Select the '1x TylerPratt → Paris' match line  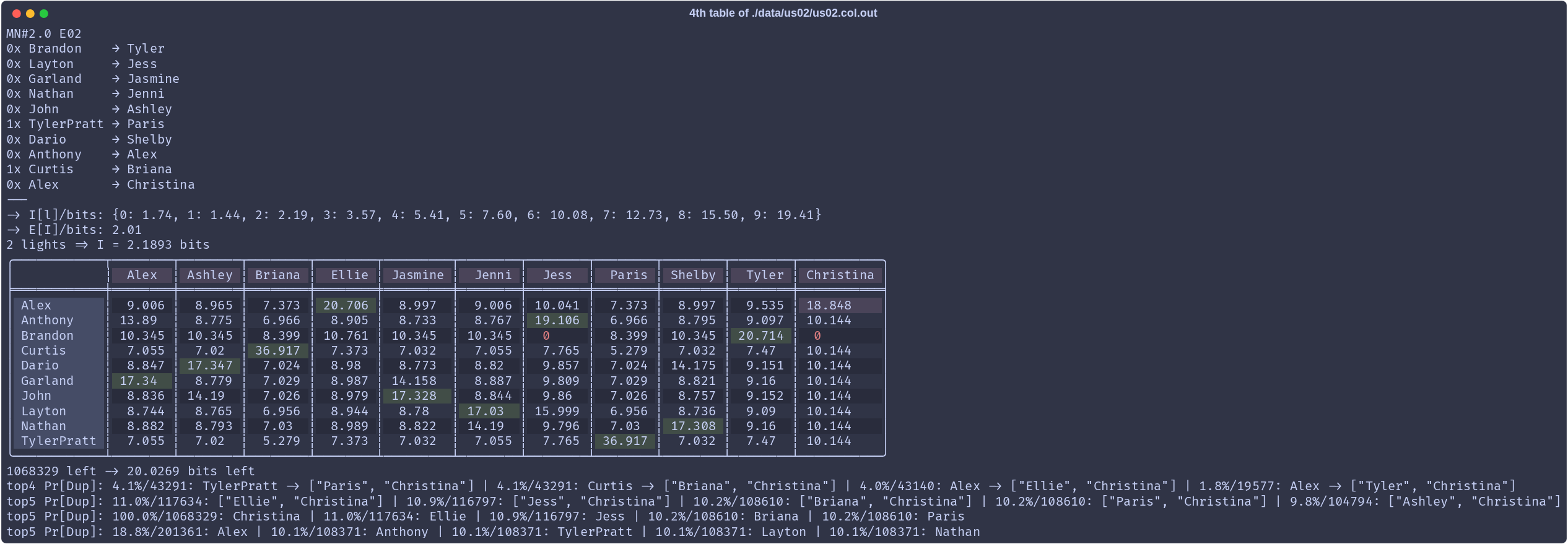pyautogui.click(x=85, y=124)
